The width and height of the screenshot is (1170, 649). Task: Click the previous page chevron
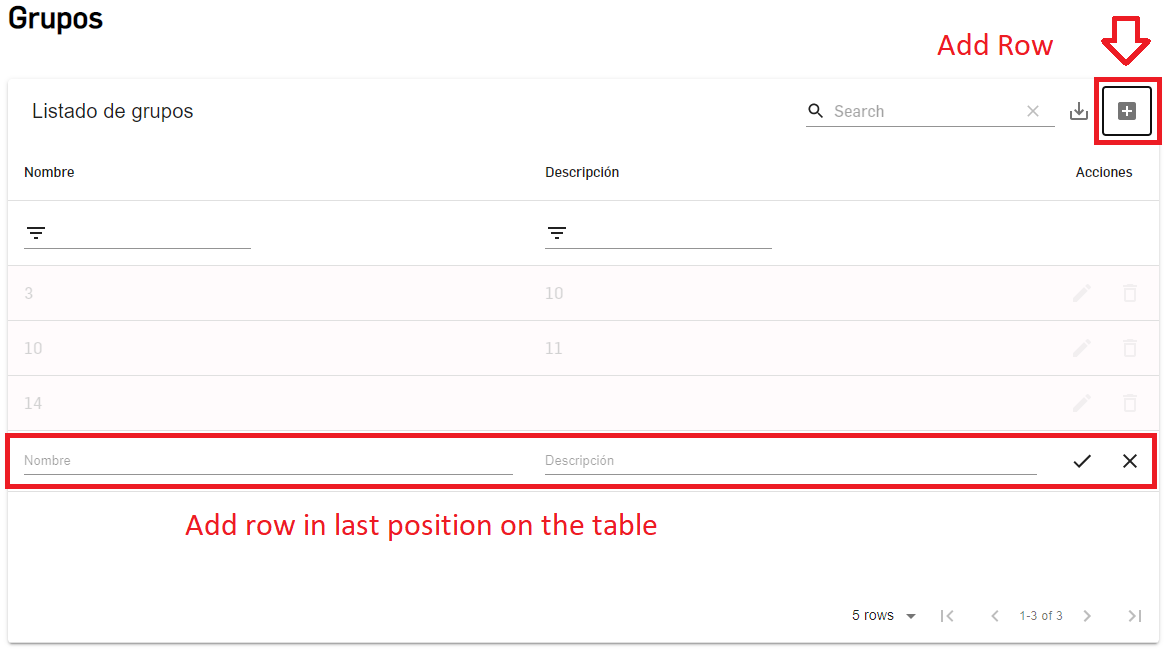pos(995,615)
